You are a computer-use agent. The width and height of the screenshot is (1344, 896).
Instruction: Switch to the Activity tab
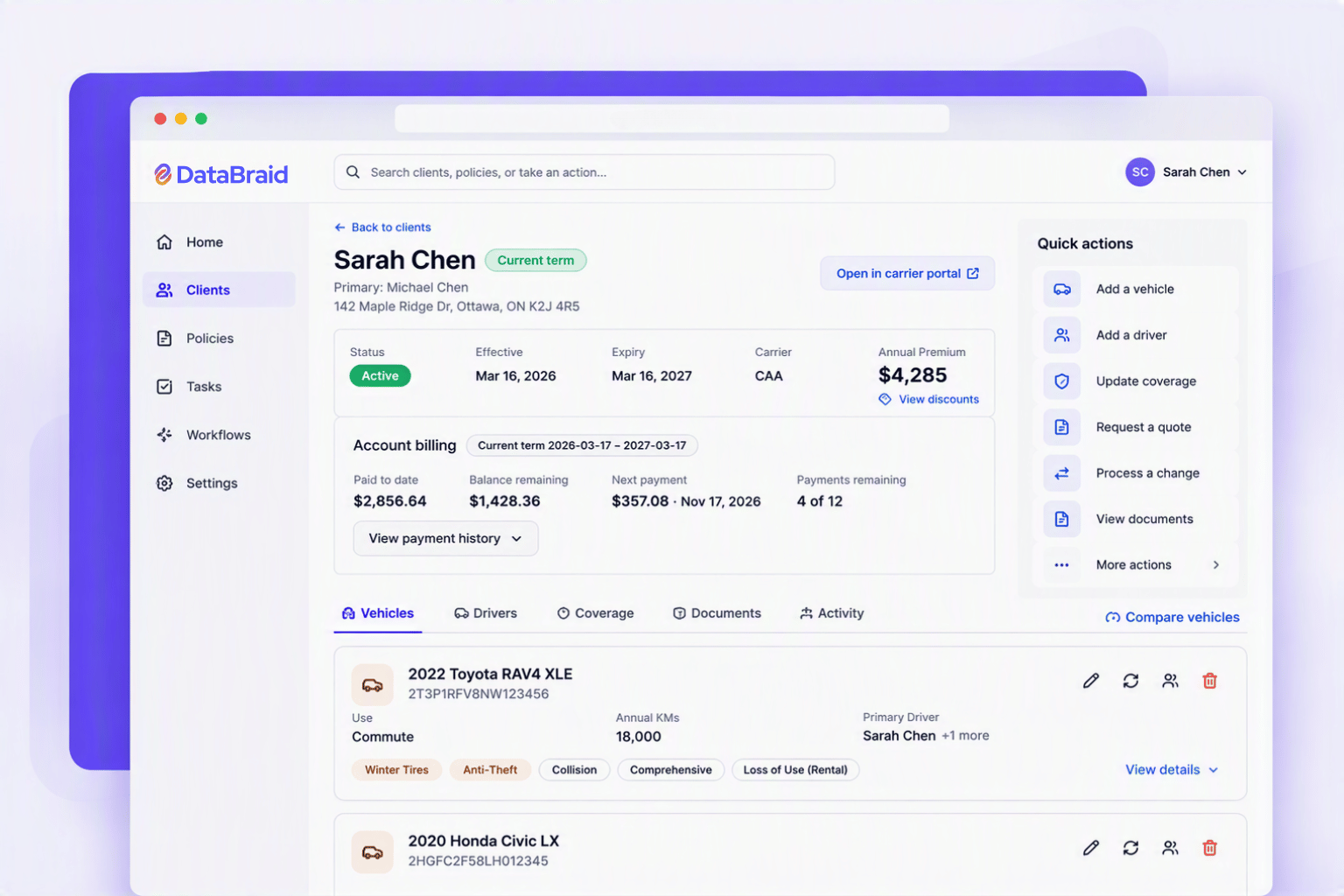pyautogui.click(x=831, y=613)
